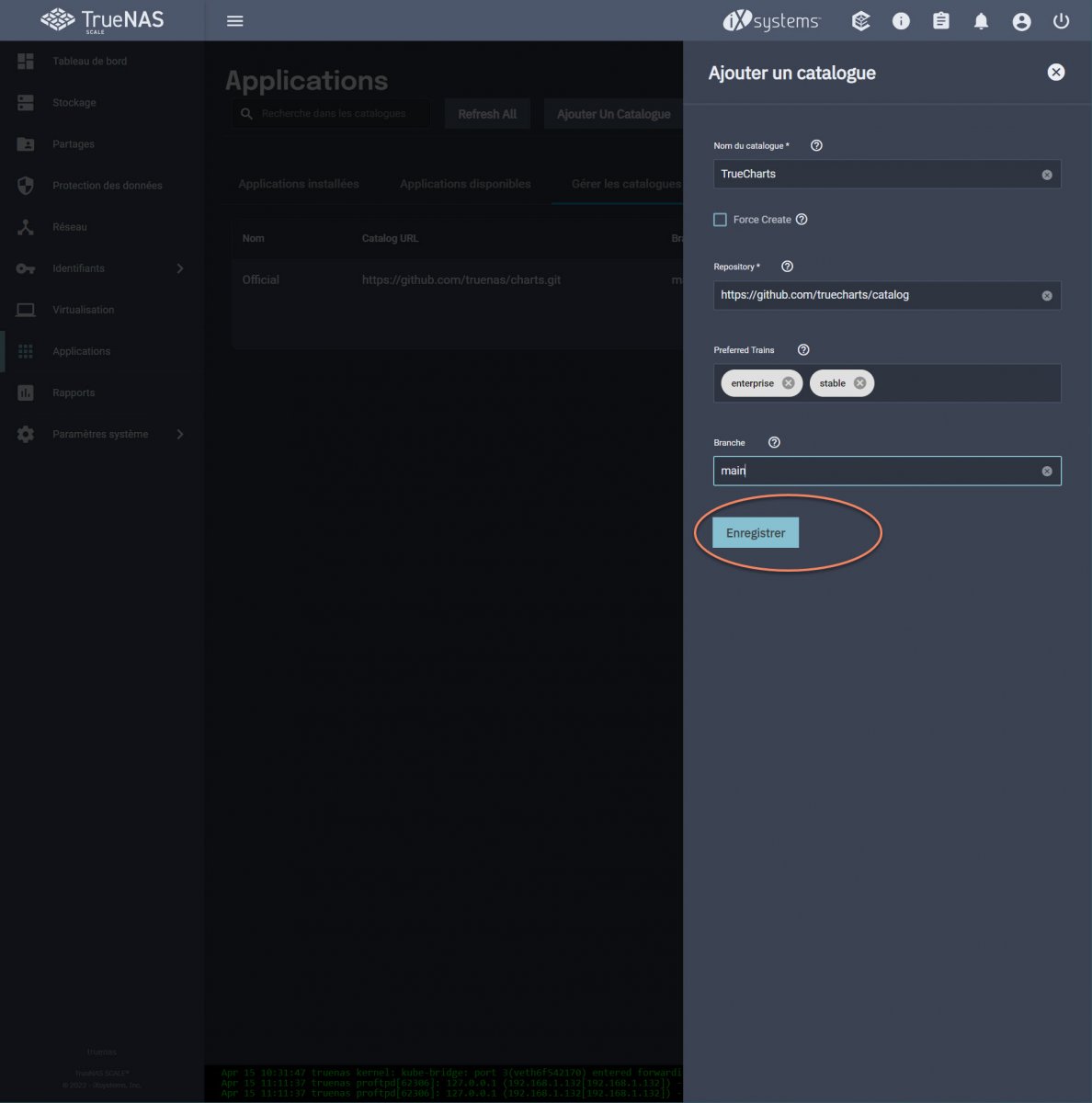Click the iXsystems logo

tap(772, 20)
